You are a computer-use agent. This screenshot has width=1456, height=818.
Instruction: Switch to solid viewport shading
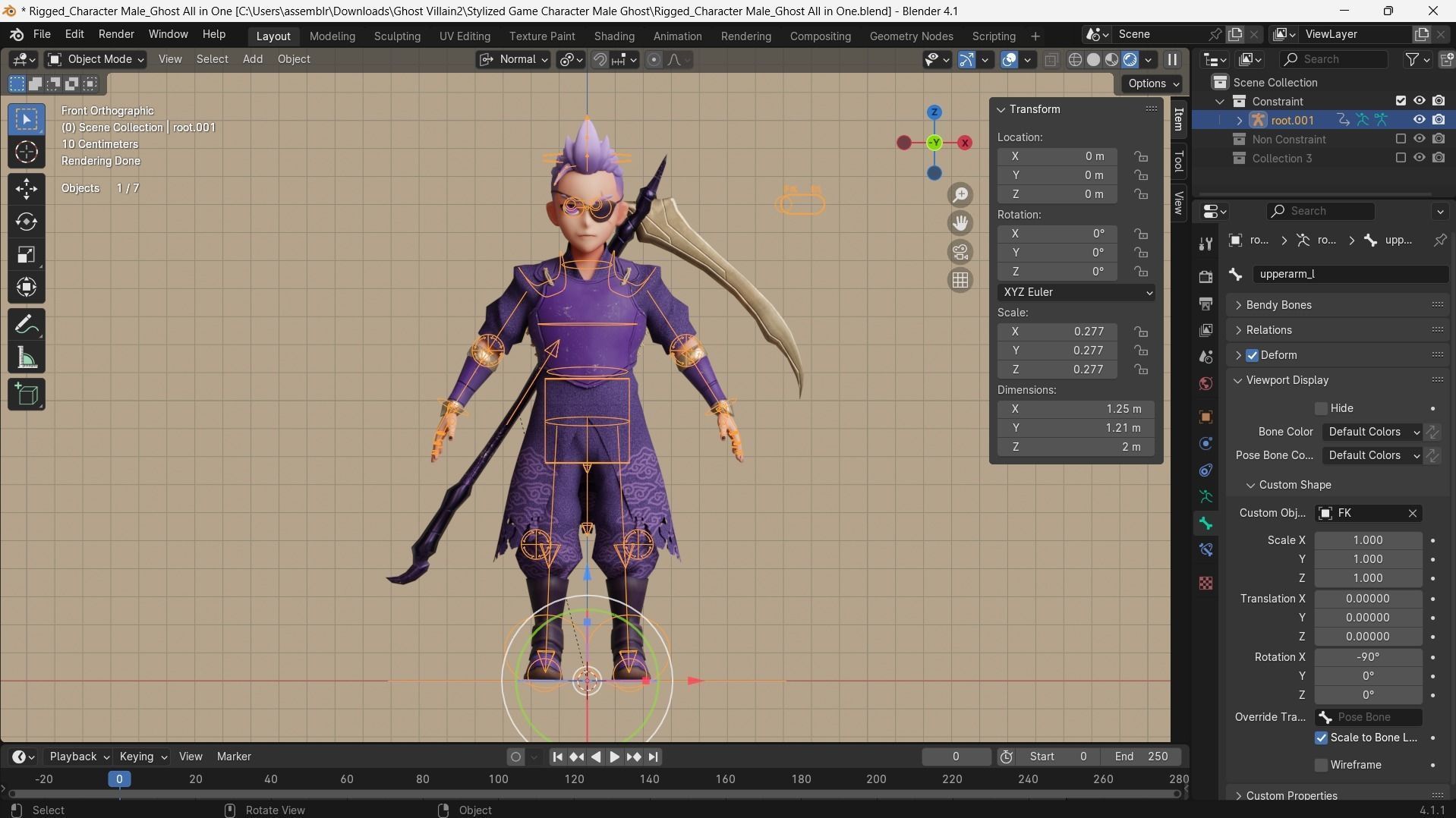click(1093, 60)
